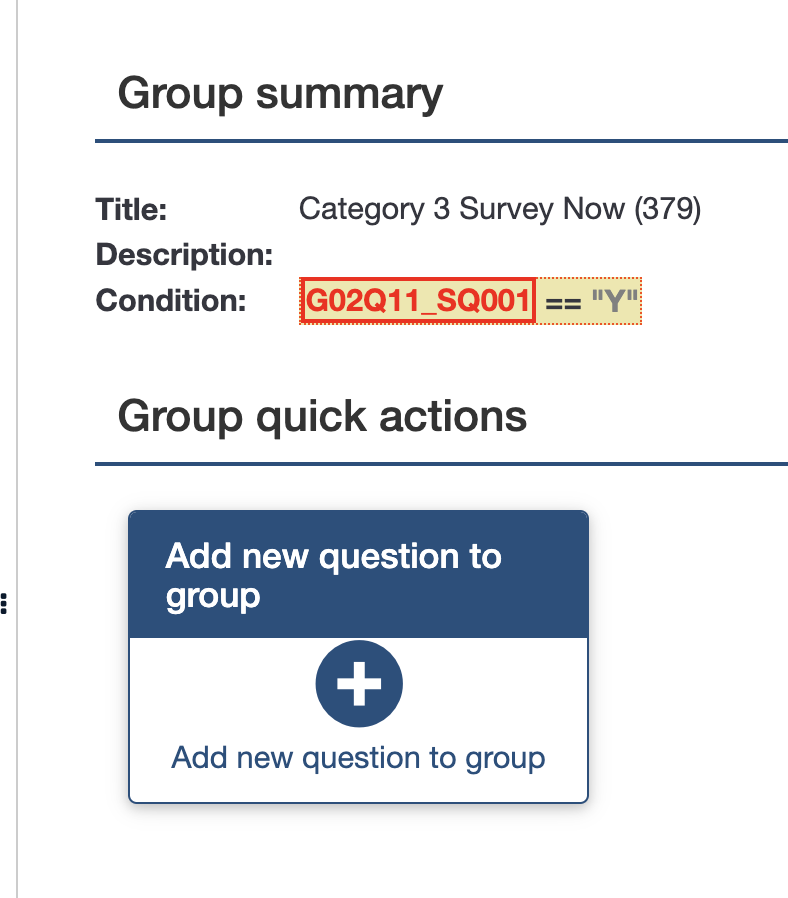Click the 'Group summary' heading
This screenshot has height=898, width=788.
tap(280, 94)
